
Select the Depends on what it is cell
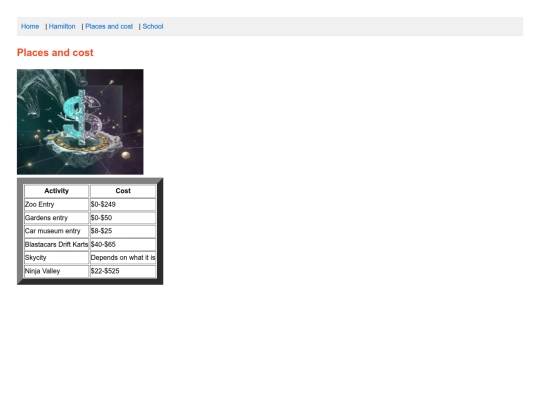click(x=123, y=258)
